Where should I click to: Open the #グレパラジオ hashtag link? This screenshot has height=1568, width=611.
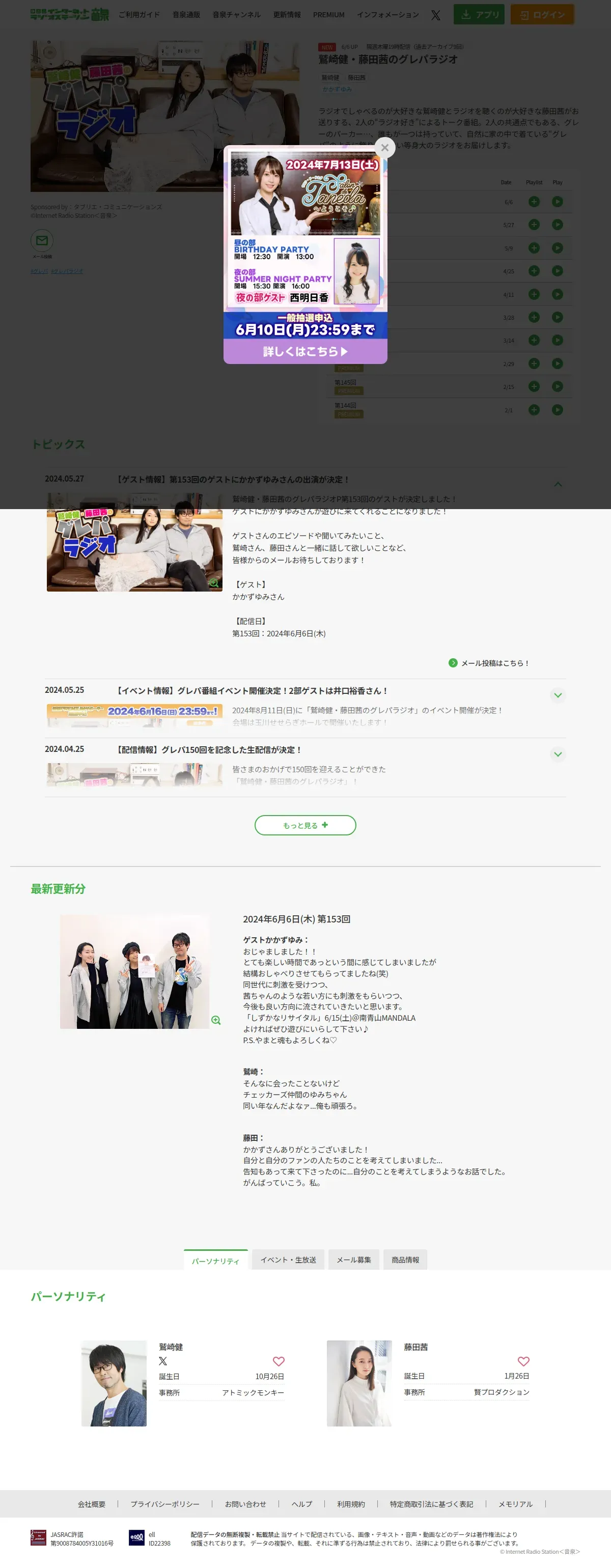tap(67, 271)
